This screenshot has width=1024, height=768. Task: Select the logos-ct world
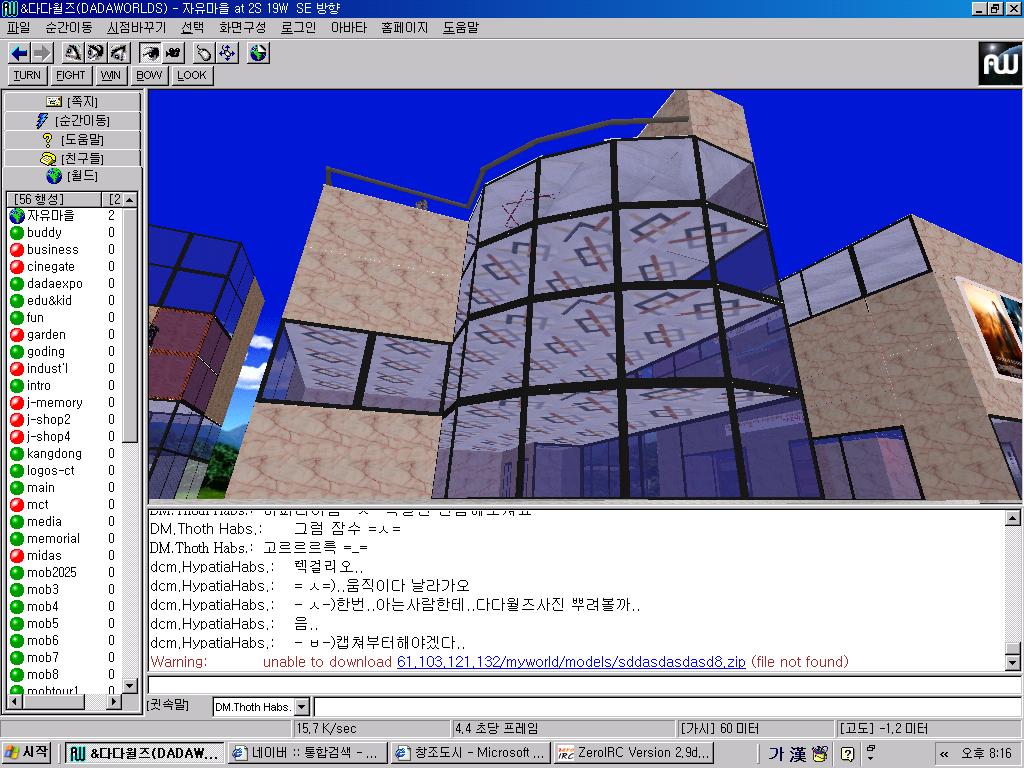tap(62, 470)
